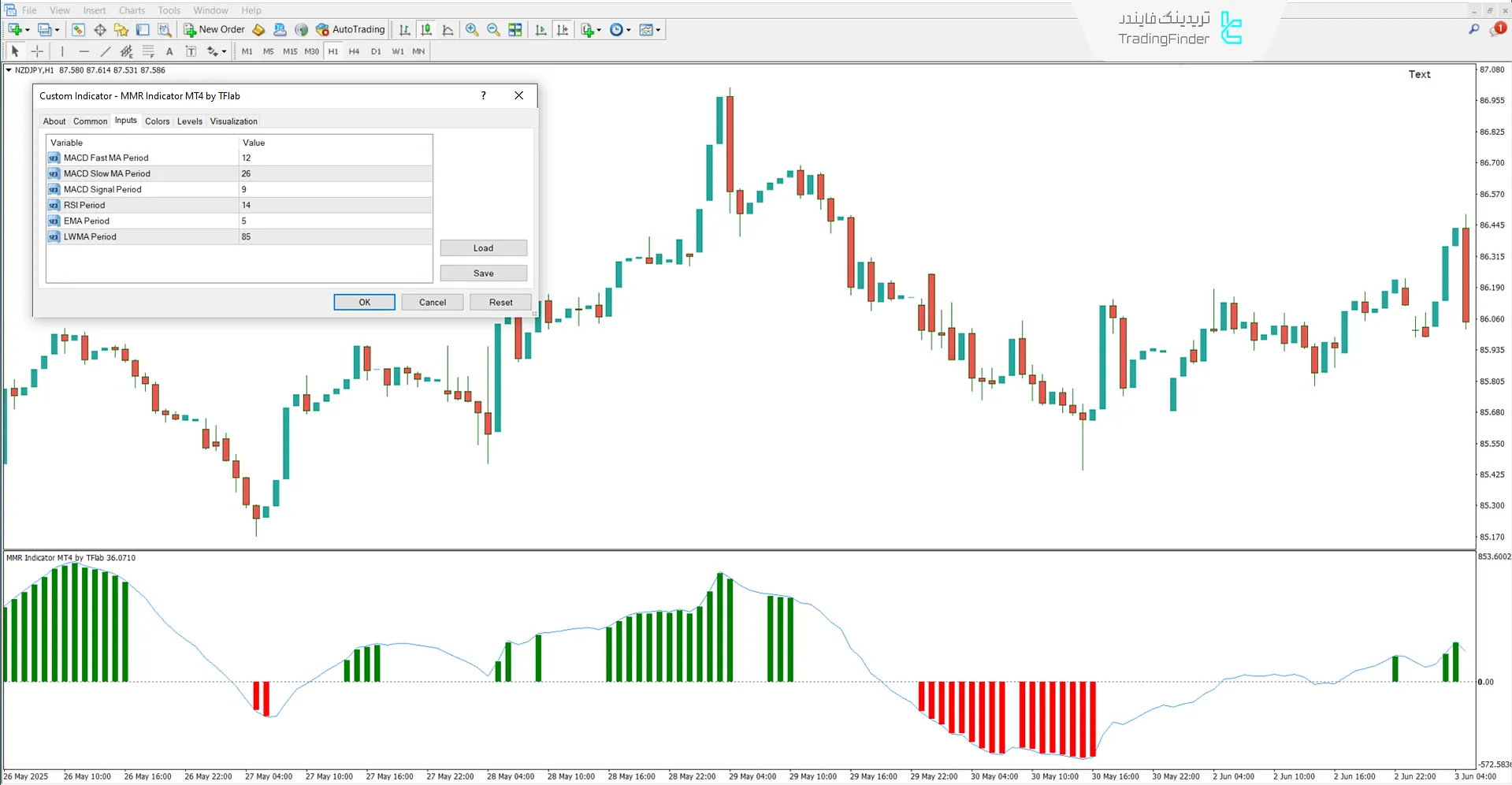1512x785 pixels.
Task: Toggle AutoTrading on
Action: 350,29
